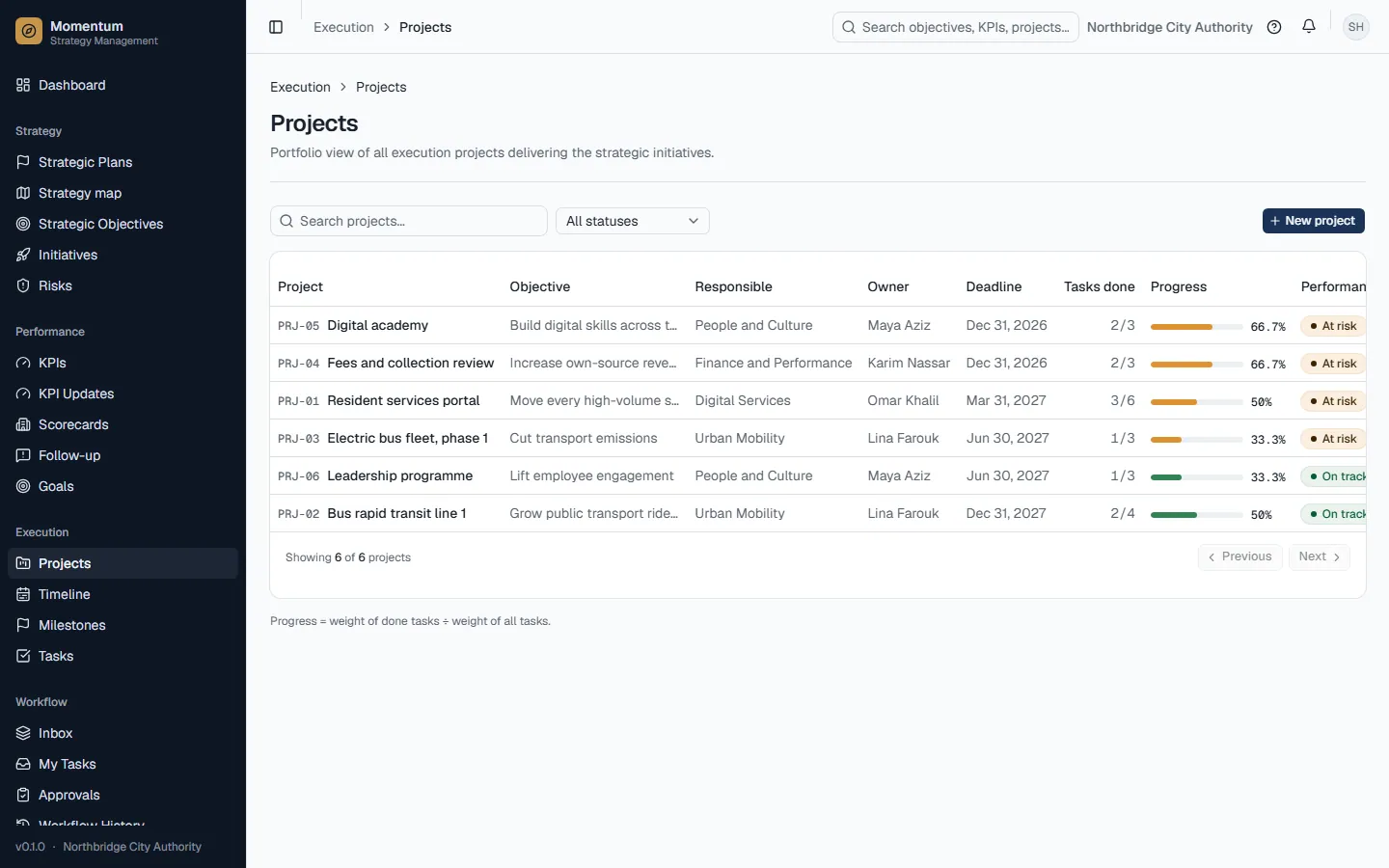Expand the All statuses dropdown
This screenshot has height=868, width=1389.
pos(633,221)
